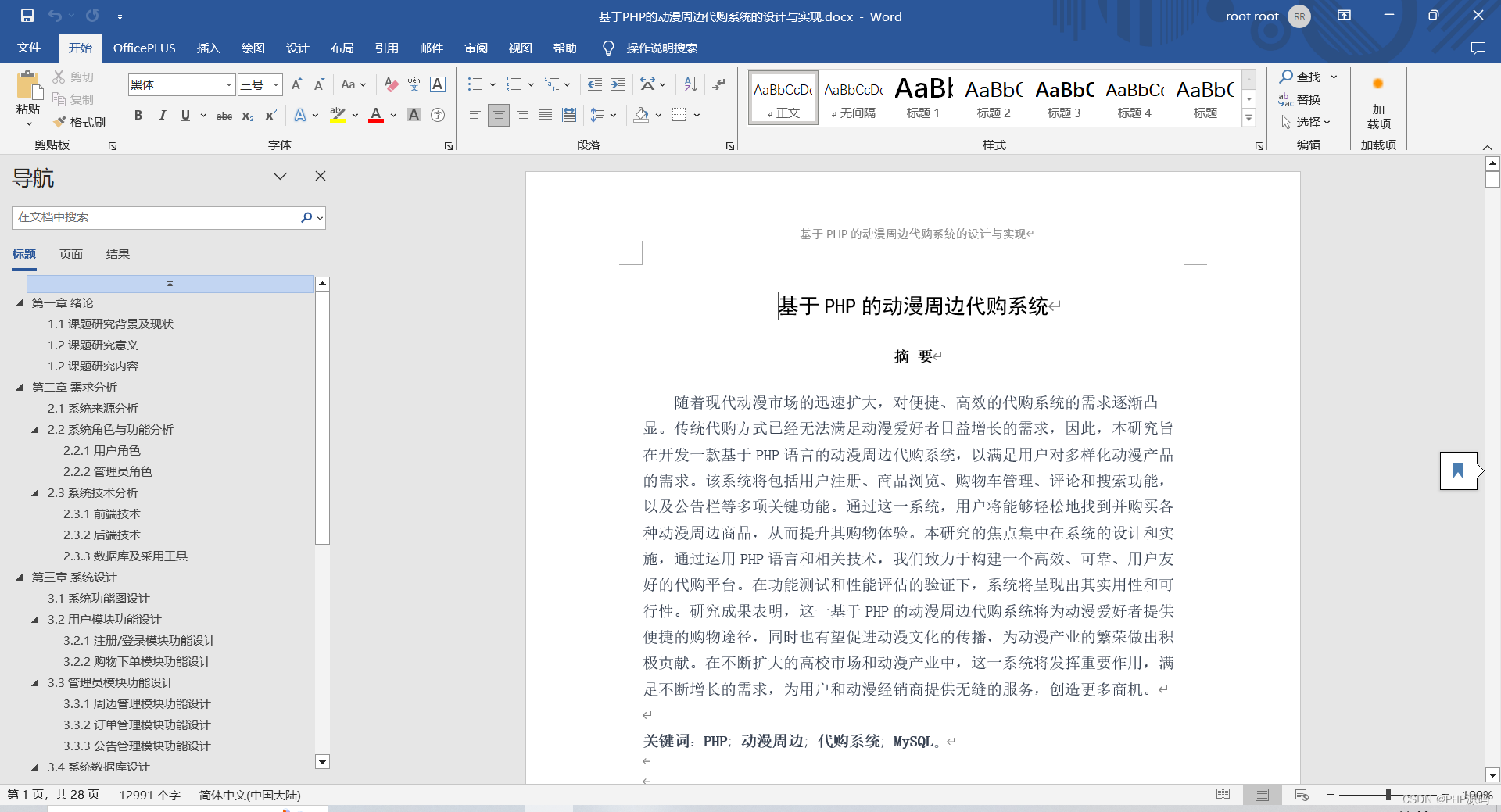
Task: Toggle superscript formatting
Action: (x=271, y=116)
